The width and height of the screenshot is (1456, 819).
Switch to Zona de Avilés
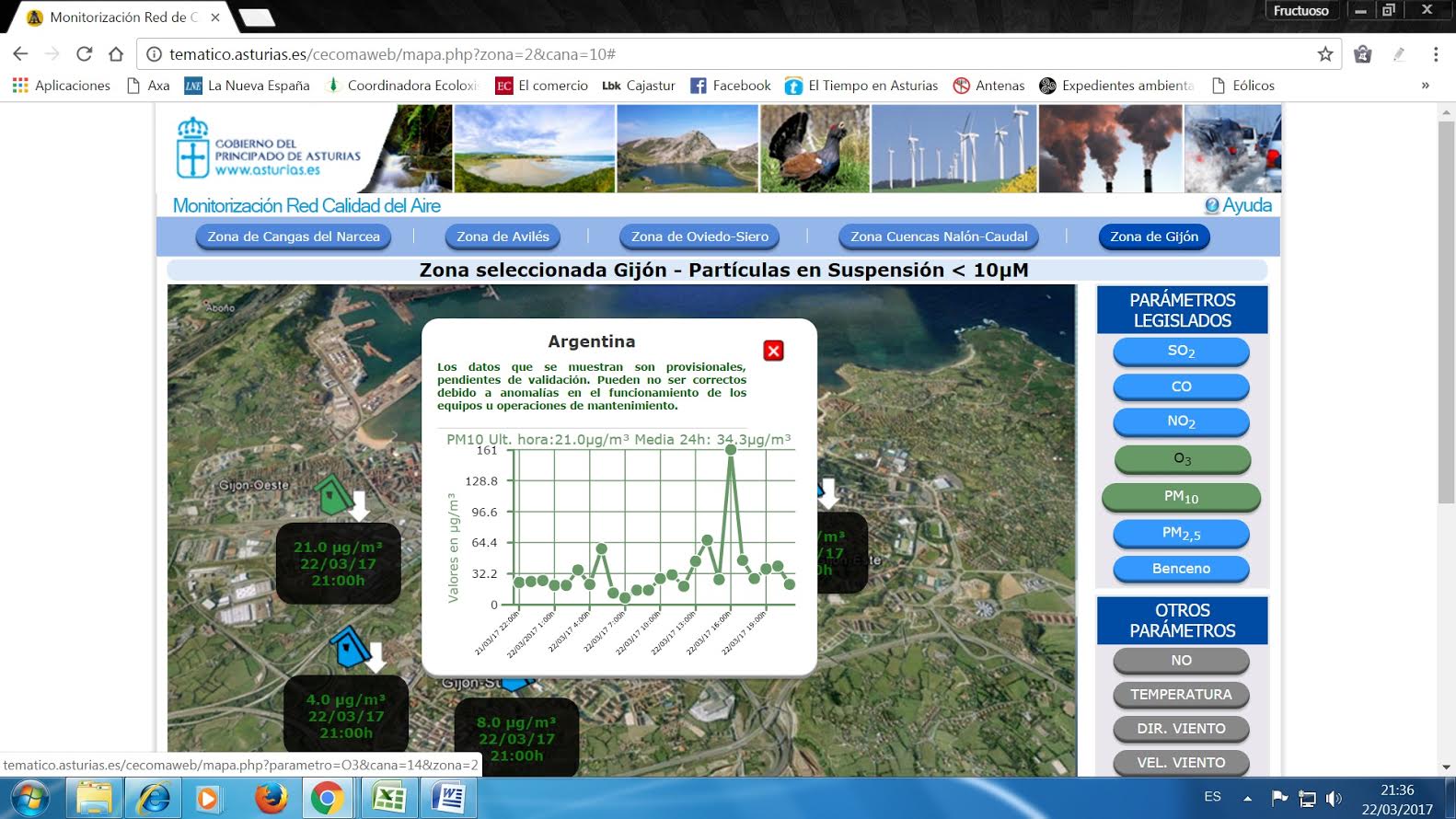coord(503,237)
